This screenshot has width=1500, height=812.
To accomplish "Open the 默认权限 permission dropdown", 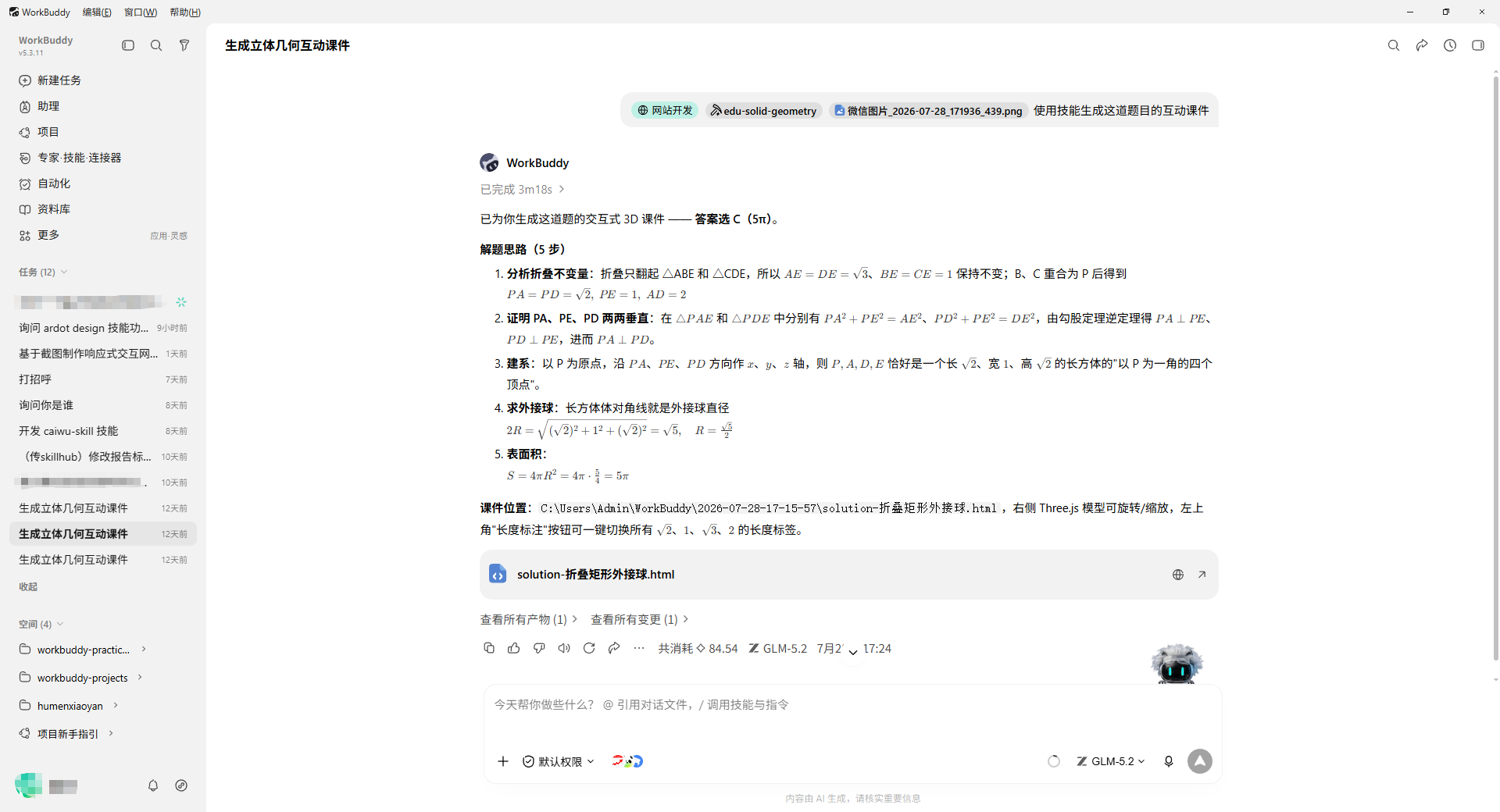I will point(559,761).
